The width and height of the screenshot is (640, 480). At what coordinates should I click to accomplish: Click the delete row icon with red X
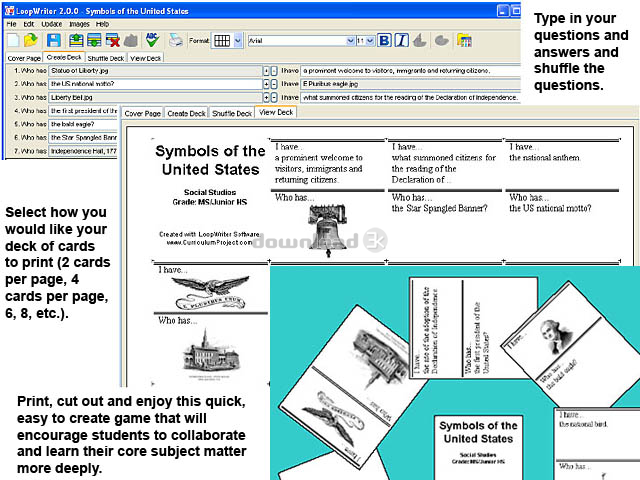coord(112,40)
